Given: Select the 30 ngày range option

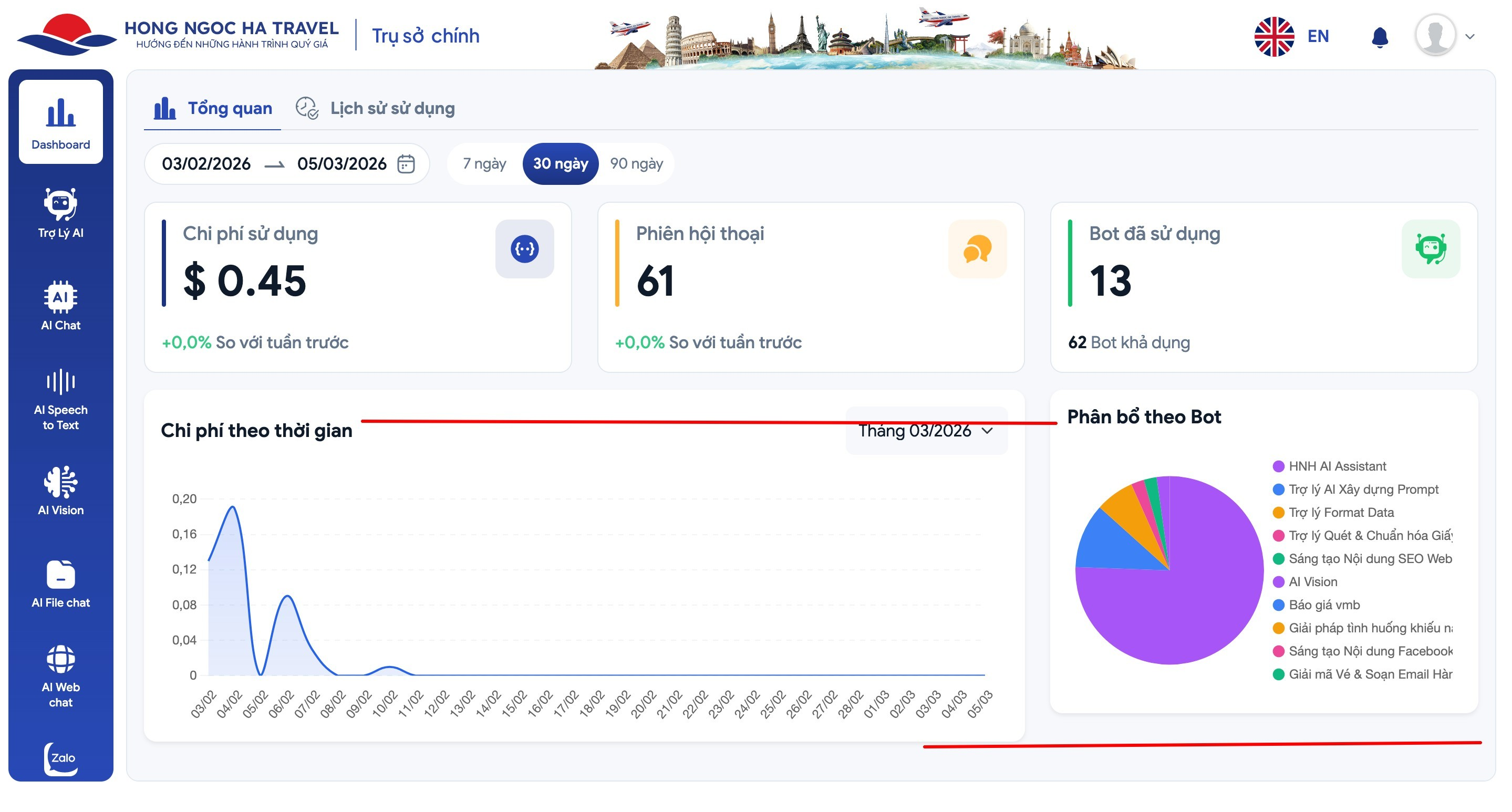Looking at the screenshot, I should [560, 164].
